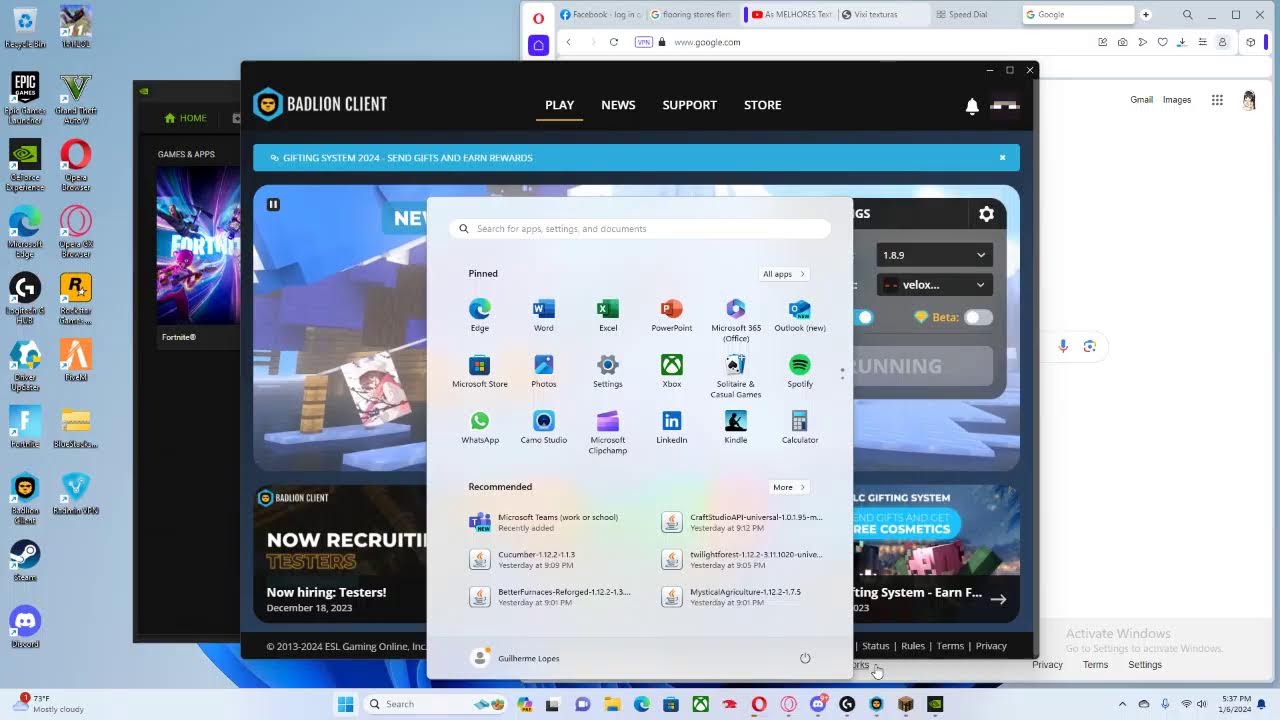Show hidden system tray icons
1280x720 pixels.
[1122, 704]
